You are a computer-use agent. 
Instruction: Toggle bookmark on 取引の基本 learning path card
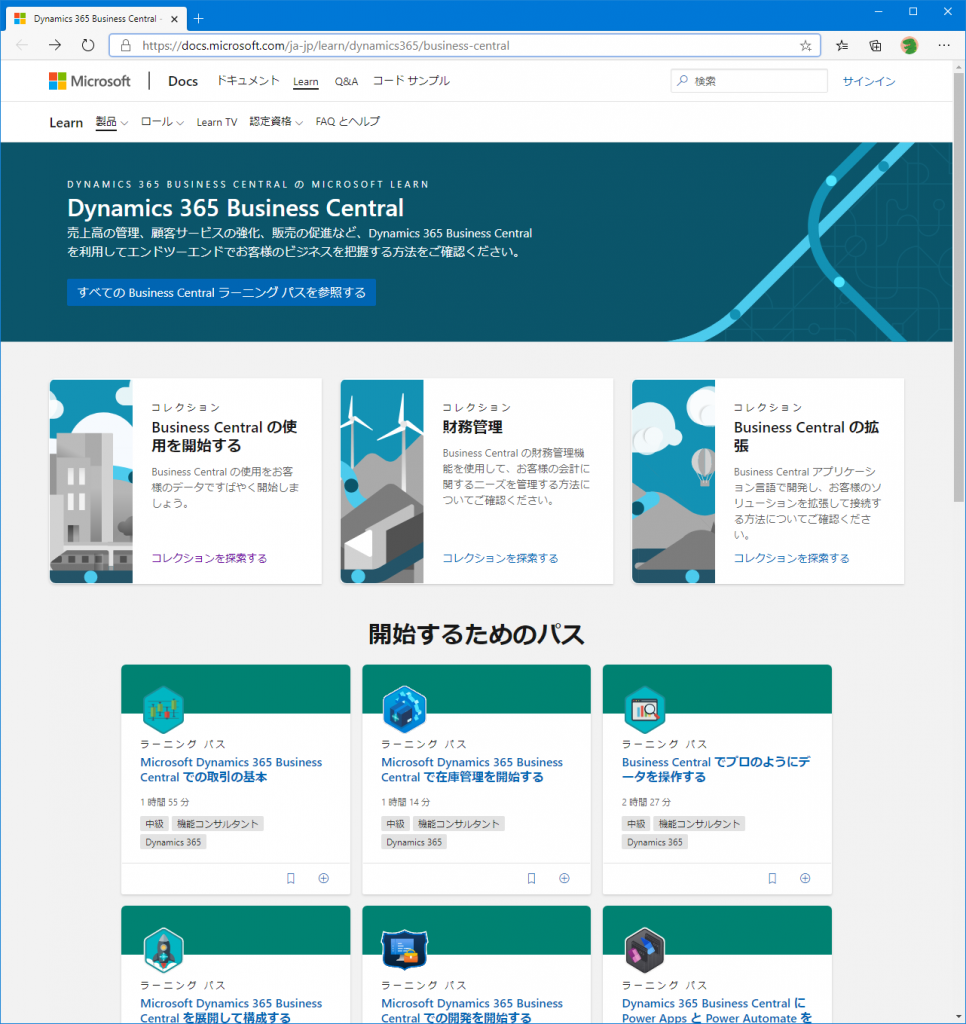pos(291,878)
